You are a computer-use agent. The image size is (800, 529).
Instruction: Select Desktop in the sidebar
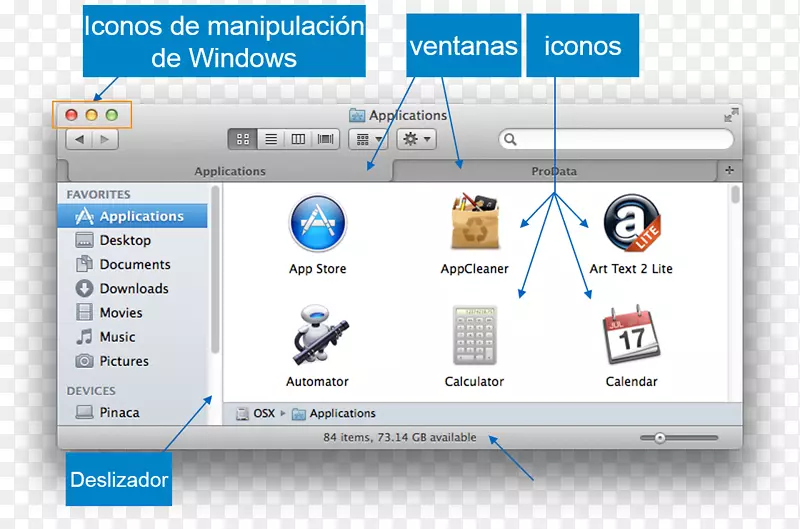(x=133, y=240)
